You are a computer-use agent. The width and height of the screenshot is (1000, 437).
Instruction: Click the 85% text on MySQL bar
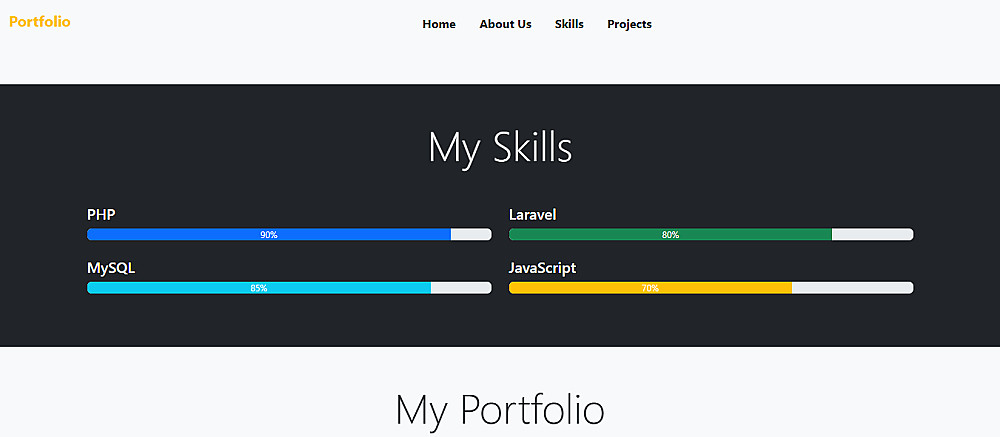point(259,288)
